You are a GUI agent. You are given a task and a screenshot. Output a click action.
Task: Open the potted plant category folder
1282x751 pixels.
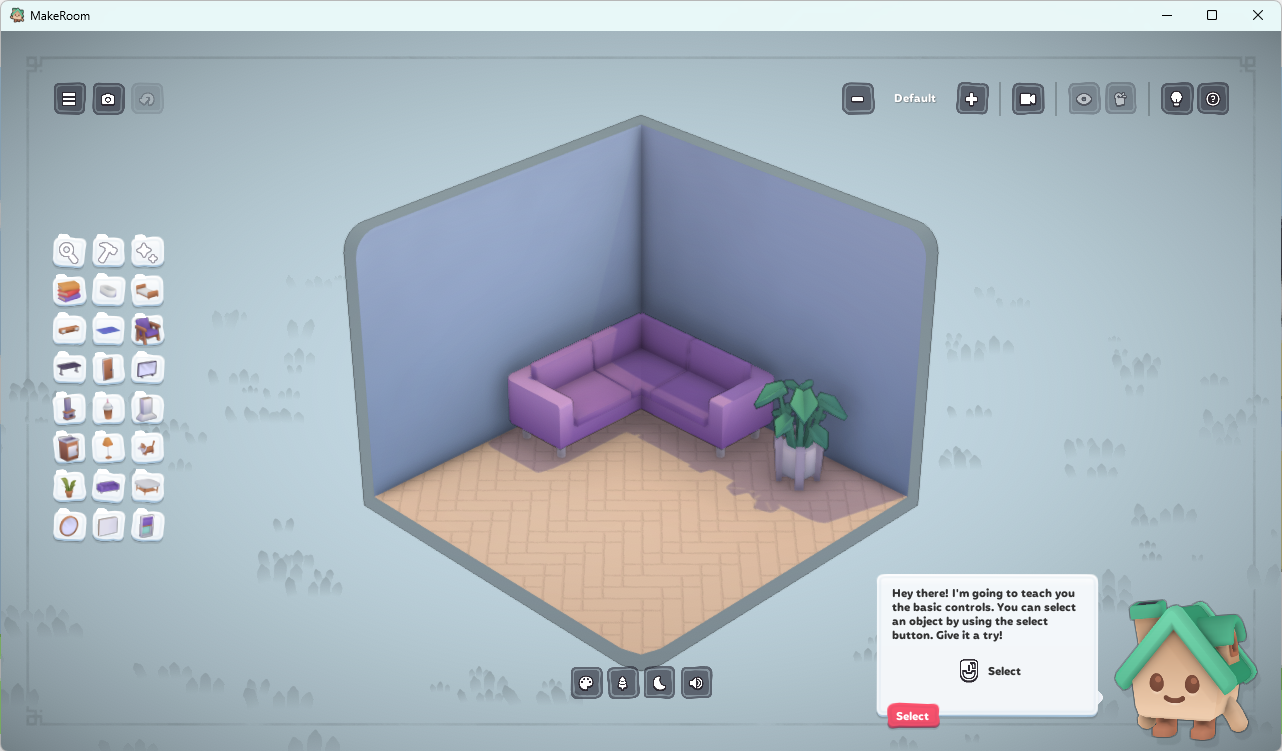pyautogui.click(x=69, y=486)
